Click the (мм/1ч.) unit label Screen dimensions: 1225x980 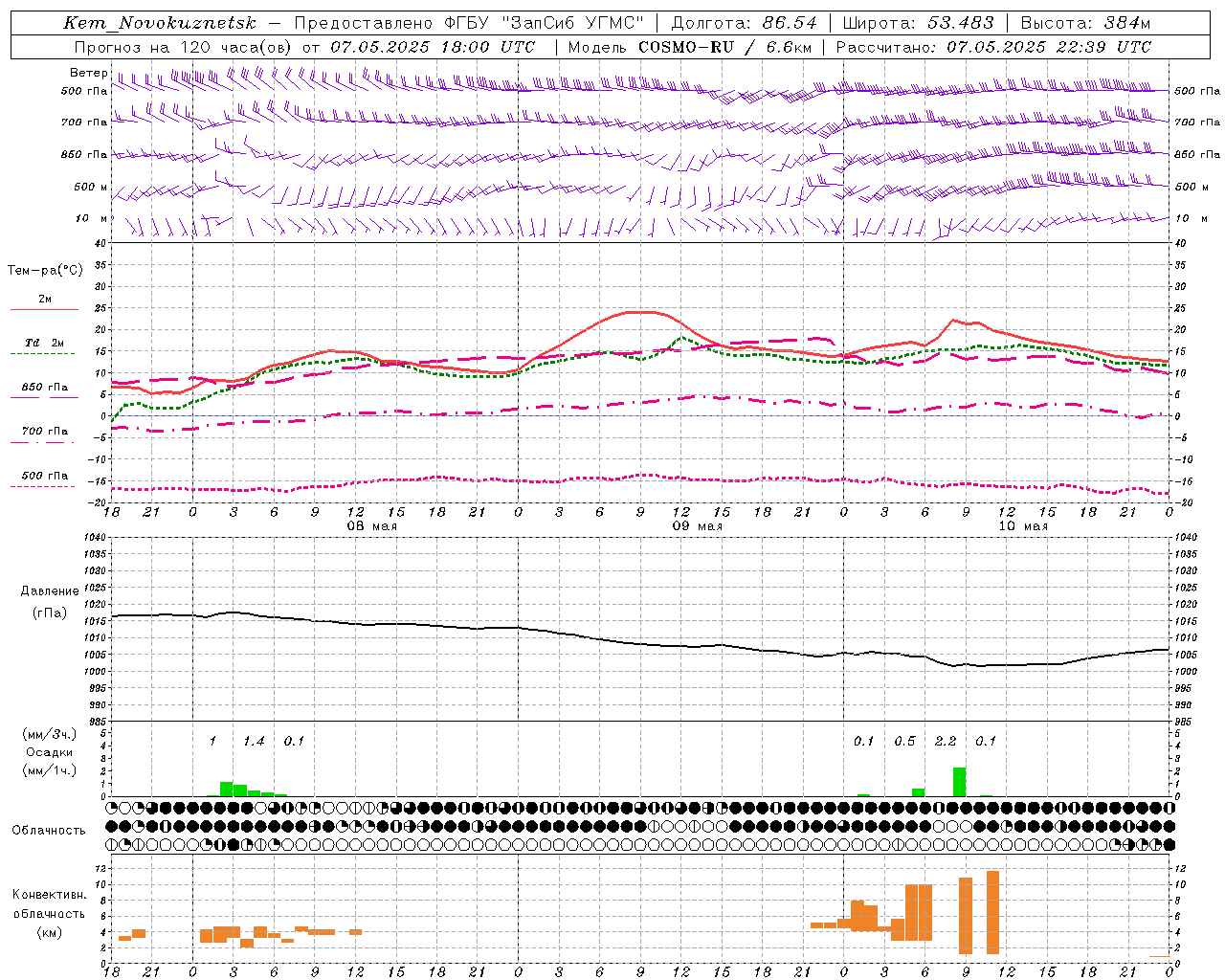point(50,770)
